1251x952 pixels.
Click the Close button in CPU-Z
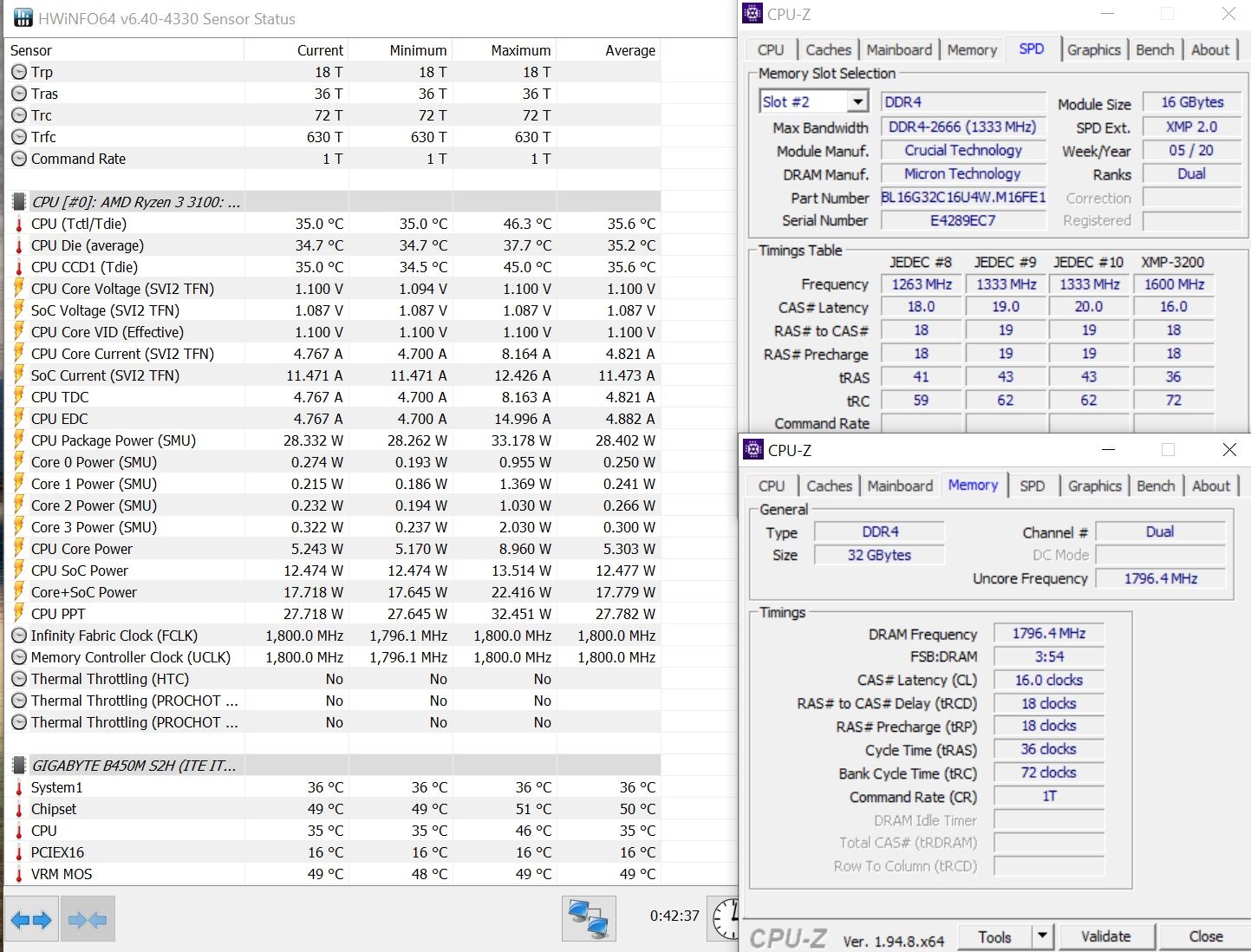tap(1206, 936)
